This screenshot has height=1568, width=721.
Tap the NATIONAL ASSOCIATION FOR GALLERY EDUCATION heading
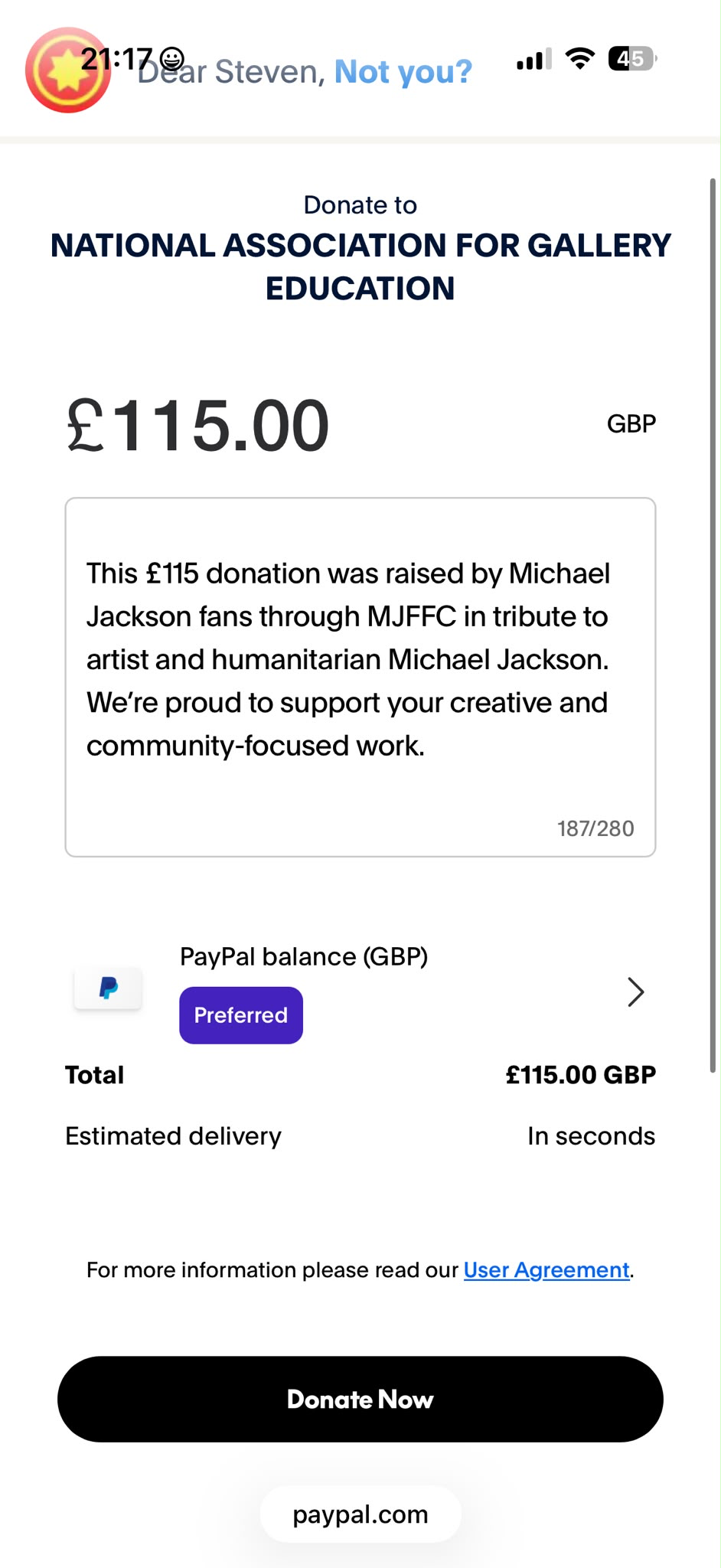click(360, 266)
